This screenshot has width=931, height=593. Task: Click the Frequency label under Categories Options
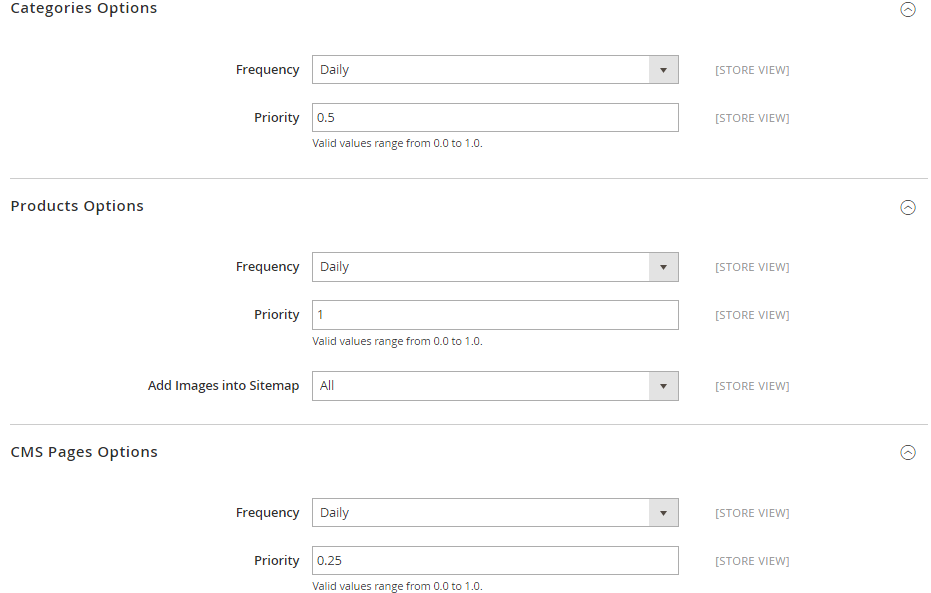pos(267,70)
